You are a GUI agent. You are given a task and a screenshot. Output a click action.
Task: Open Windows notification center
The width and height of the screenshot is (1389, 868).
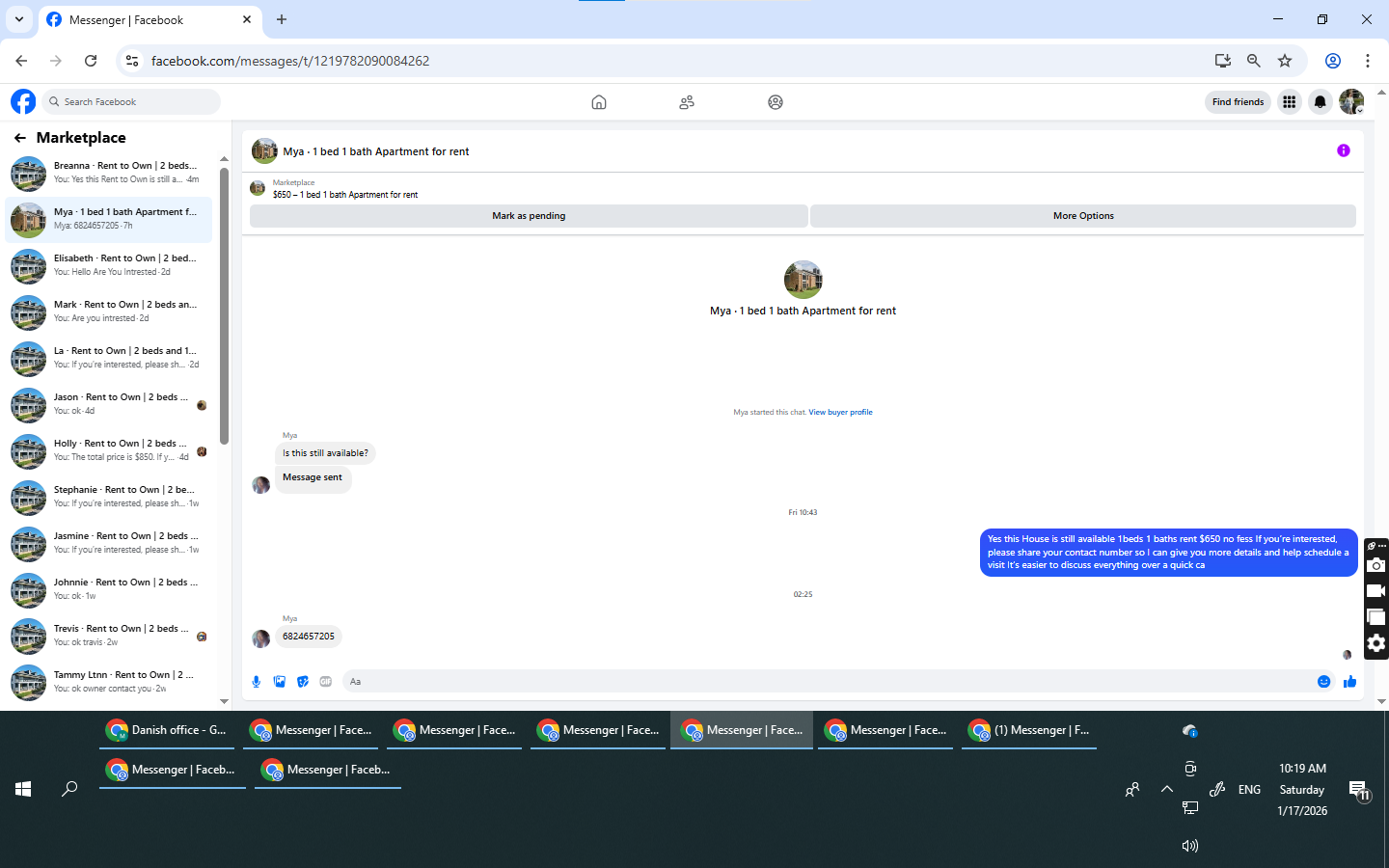point(1359,791)
